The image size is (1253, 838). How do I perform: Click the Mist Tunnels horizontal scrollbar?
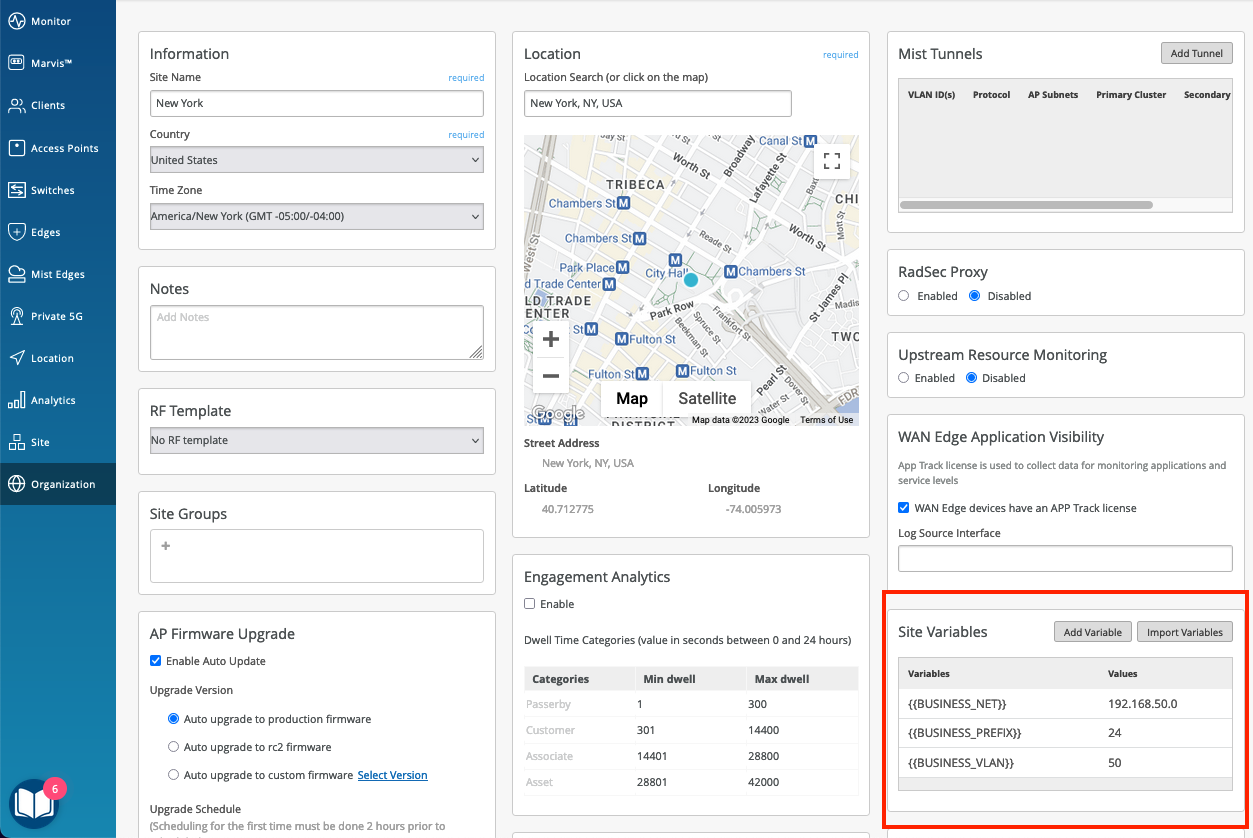(1026, 205)
